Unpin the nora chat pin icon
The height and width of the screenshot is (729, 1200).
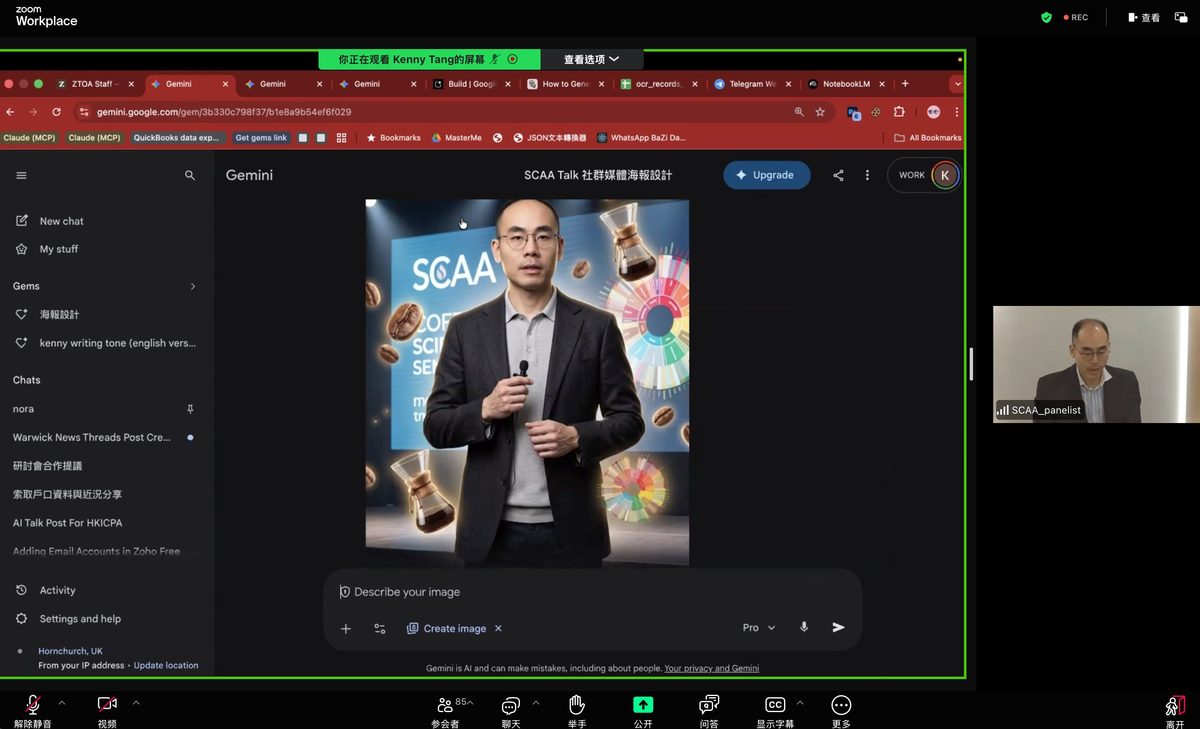(x=190, y=409)
